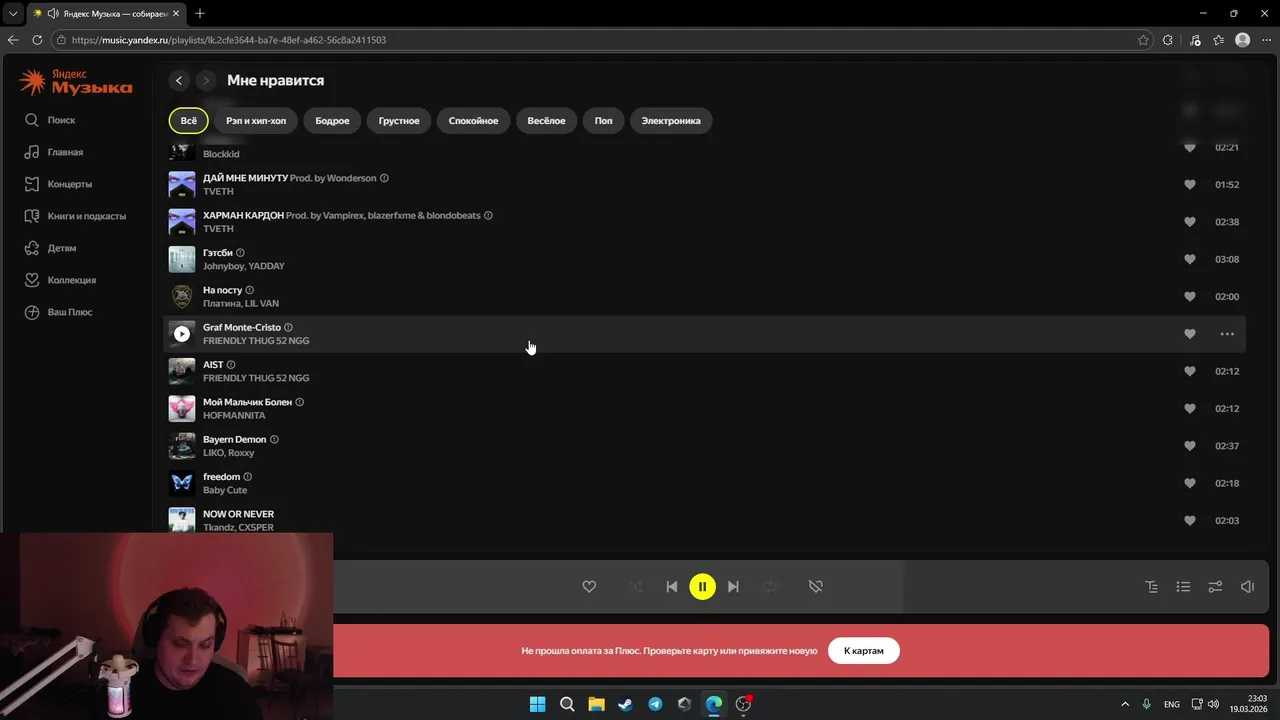1280x720 pixels.
Task: Click the browser address bar URL
Action: pos(229,40)
